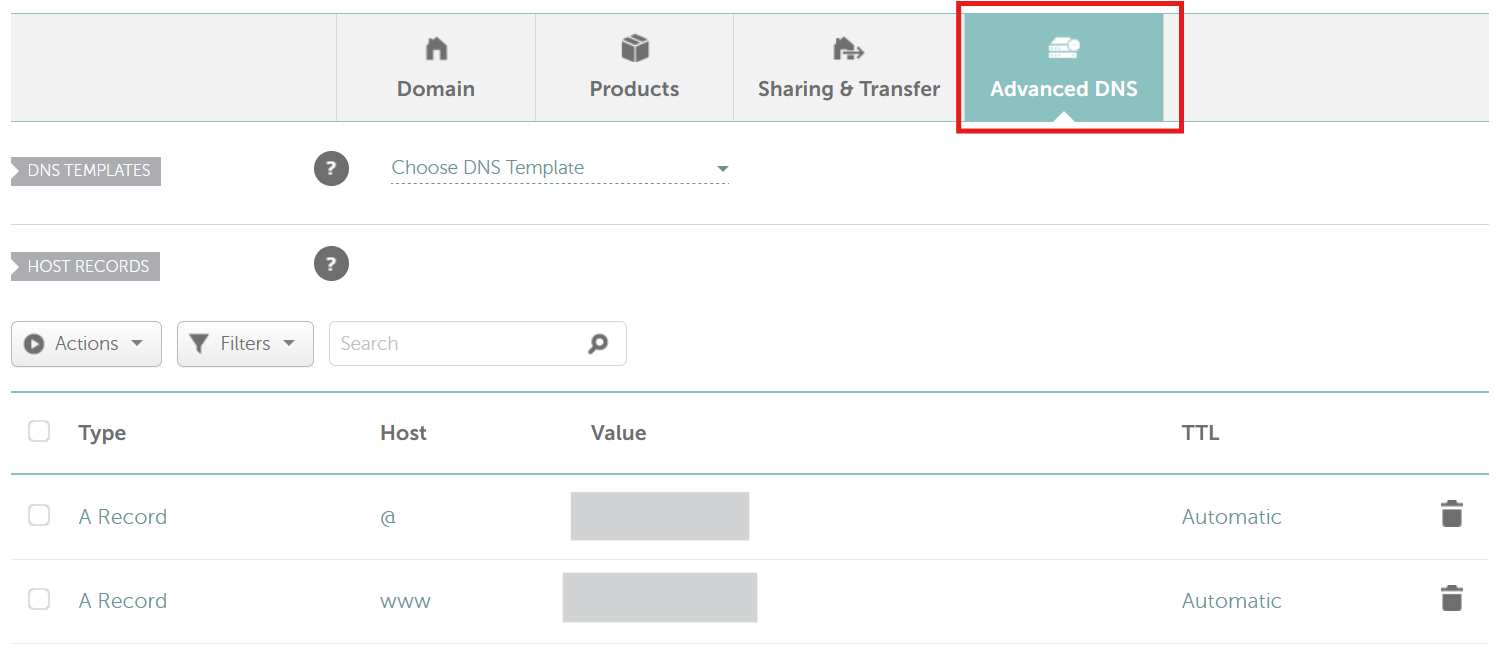Delete the www A Record with trash icon
The height and width of the screenshot is (648, 1506).
pos(1451,599)
